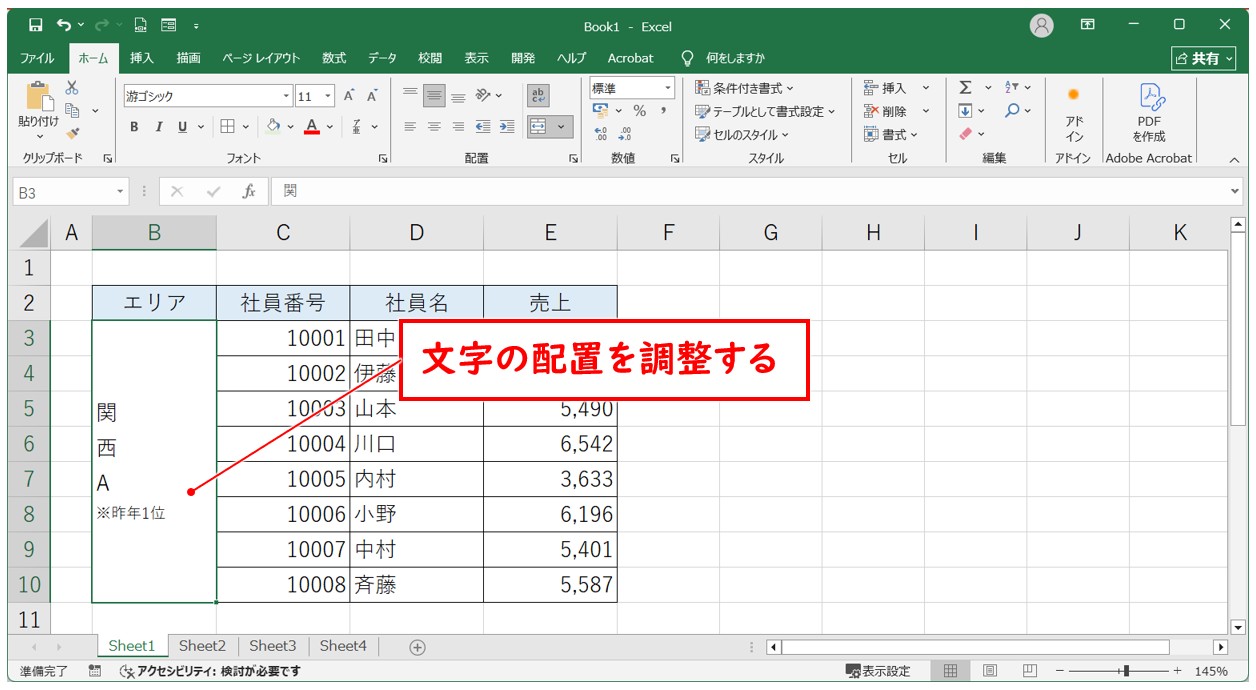Click in the formula bar showing 関
This screenshot has height=690, width=1256.
755,191
